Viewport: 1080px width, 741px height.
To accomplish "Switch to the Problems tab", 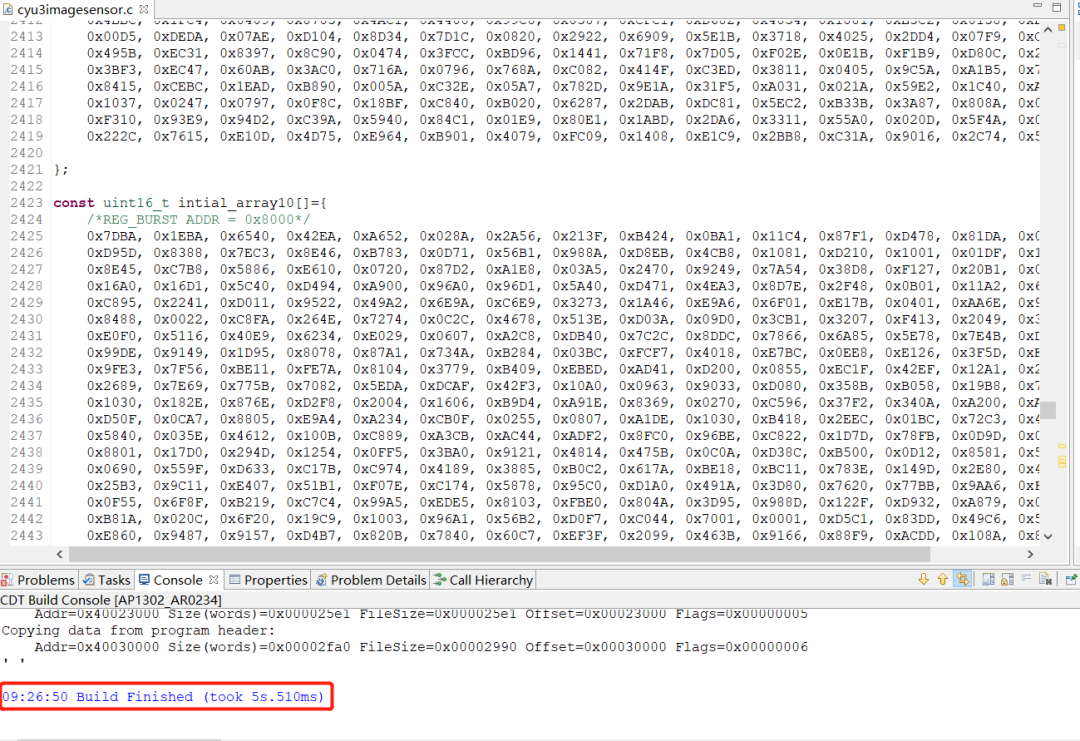I will pos(38,579).
